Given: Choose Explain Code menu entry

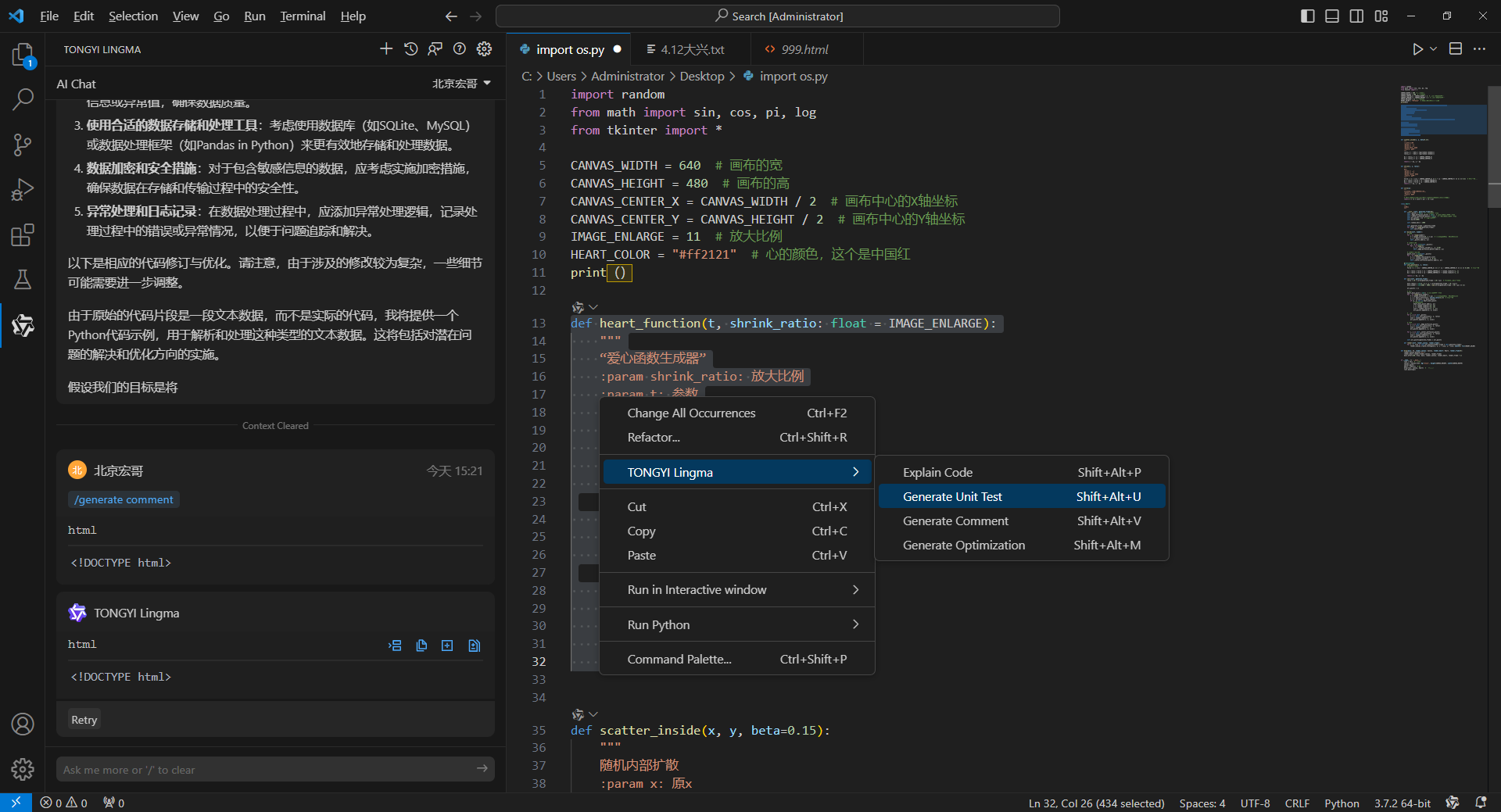Looking at the screenshot, I should click(x=1022, y=472).
